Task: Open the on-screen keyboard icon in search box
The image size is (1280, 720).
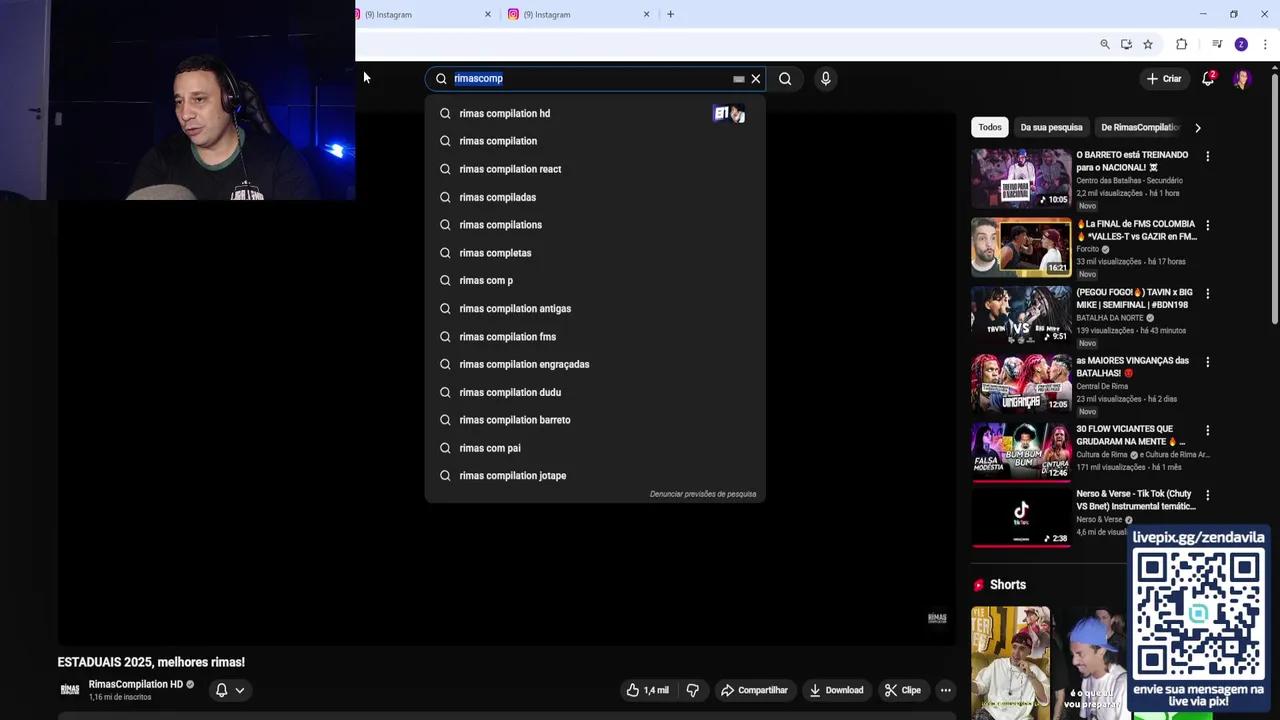Action: (x=738, y=79)
